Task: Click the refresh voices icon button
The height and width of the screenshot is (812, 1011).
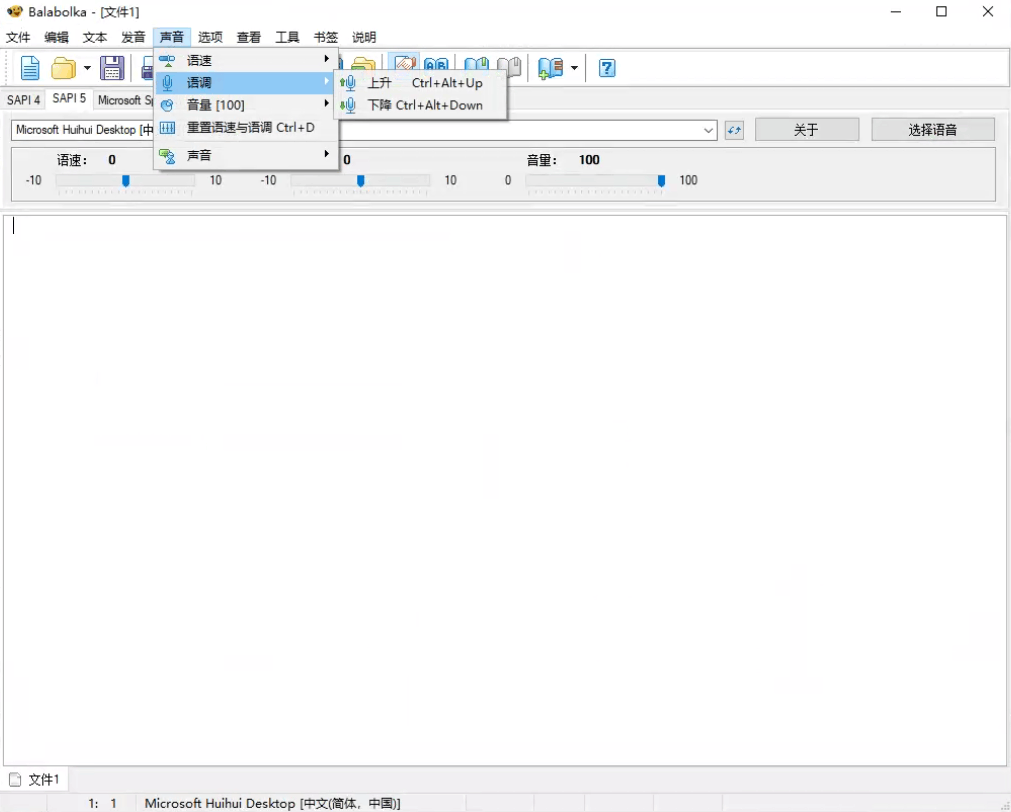Action: coord(734,130)
